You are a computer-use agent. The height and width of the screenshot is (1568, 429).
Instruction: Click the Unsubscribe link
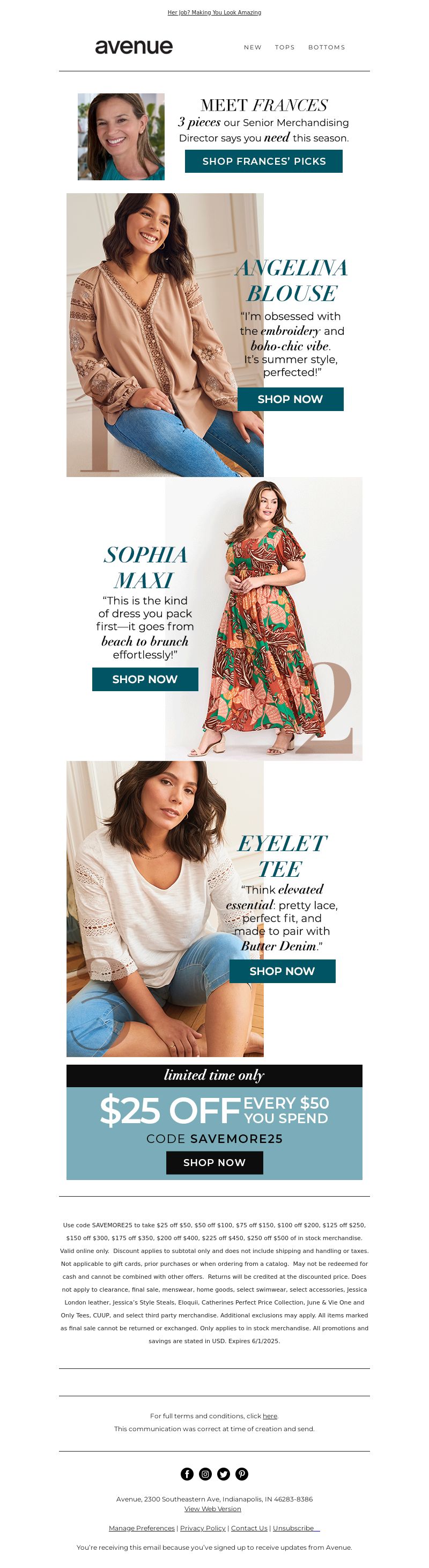point(295,1528)
